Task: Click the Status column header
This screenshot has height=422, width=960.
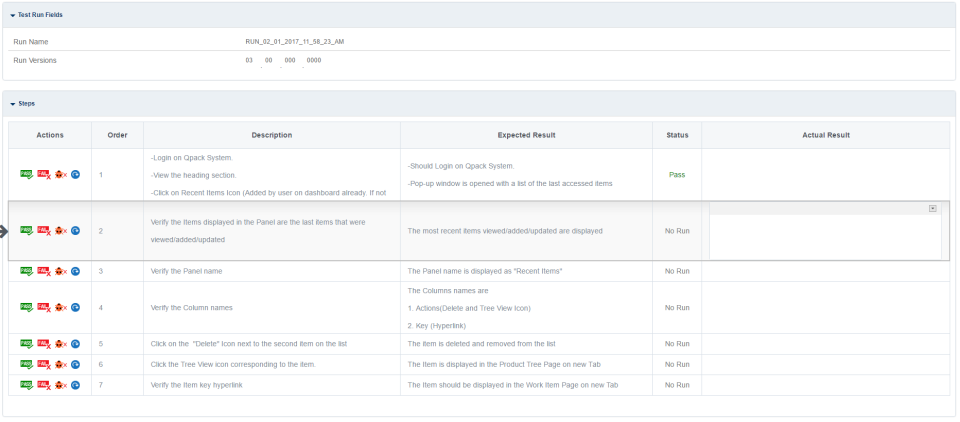Action: coord(677,135)
